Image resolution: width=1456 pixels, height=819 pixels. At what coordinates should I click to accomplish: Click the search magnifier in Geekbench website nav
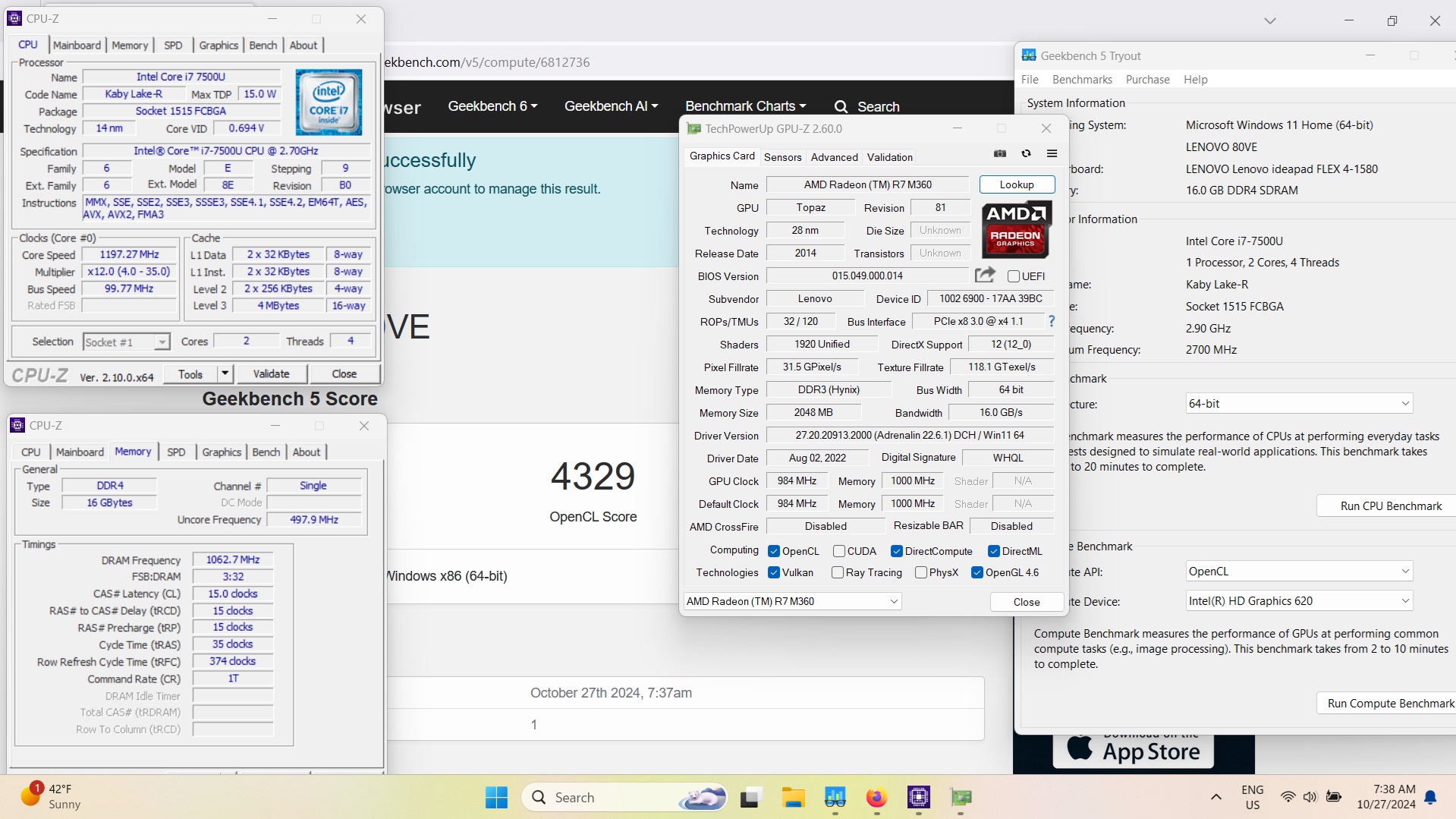[x=841, y=107]
